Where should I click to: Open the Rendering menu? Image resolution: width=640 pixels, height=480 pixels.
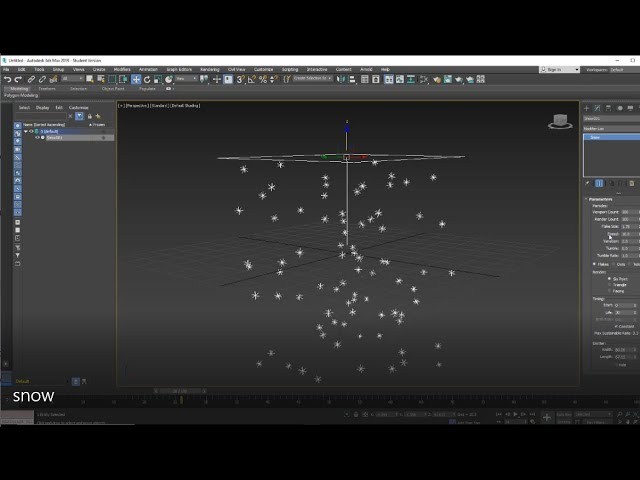coord(209,69)
